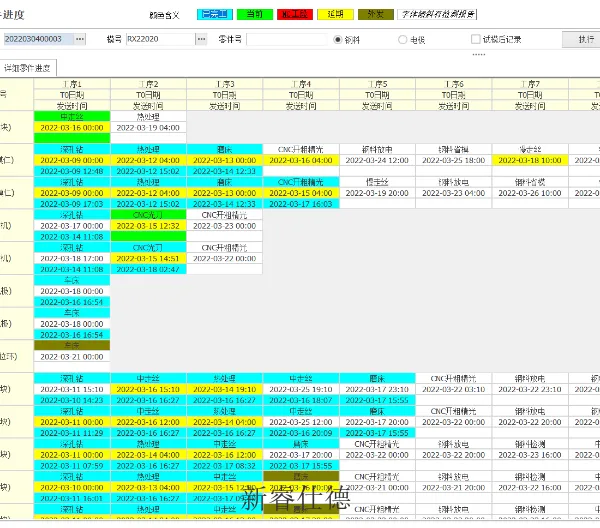
Task: Select cell 2022-03-17 00:00
Action: (x=72, y=226)
